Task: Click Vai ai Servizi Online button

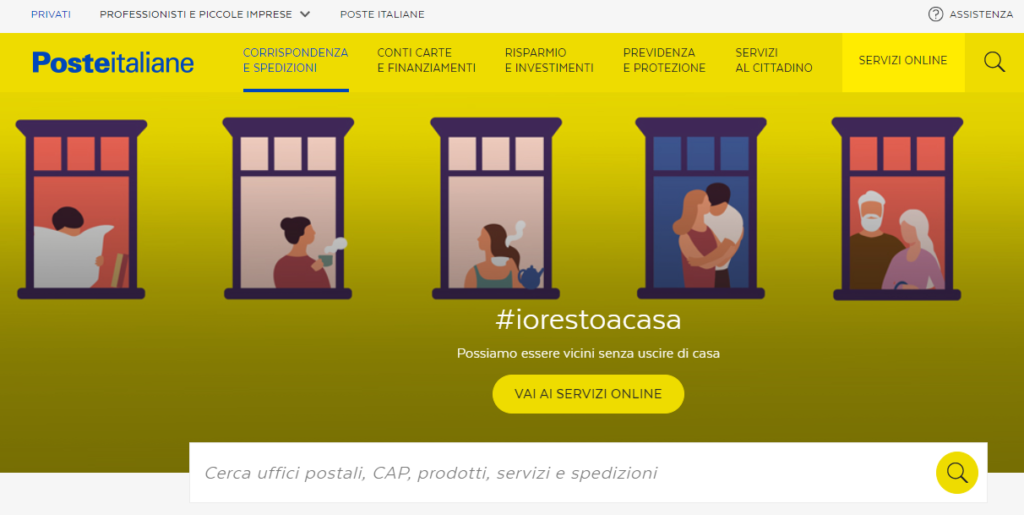Action: pos(588,394)
